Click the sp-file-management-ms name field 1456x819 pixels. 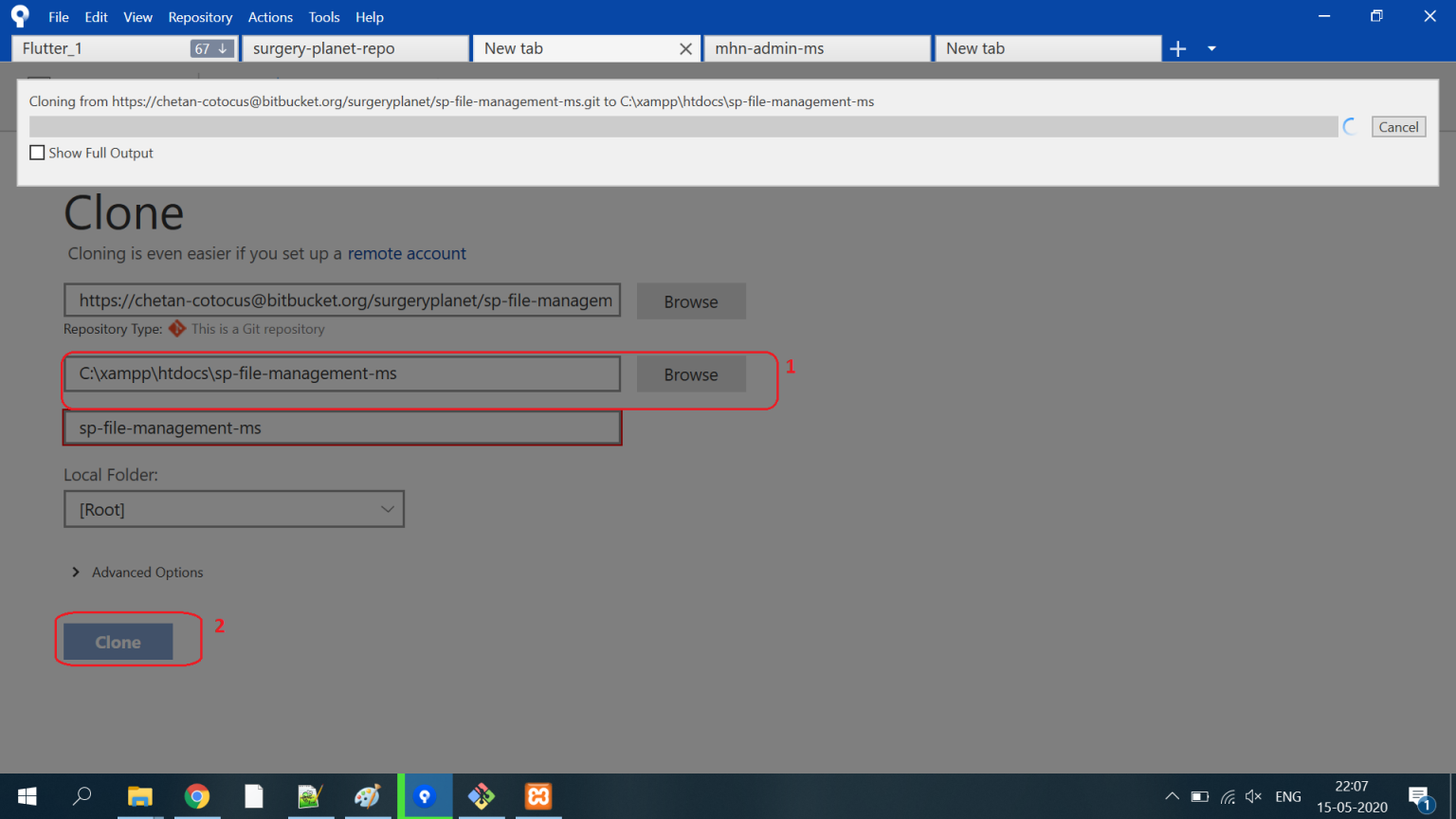(x=342, y=428)
